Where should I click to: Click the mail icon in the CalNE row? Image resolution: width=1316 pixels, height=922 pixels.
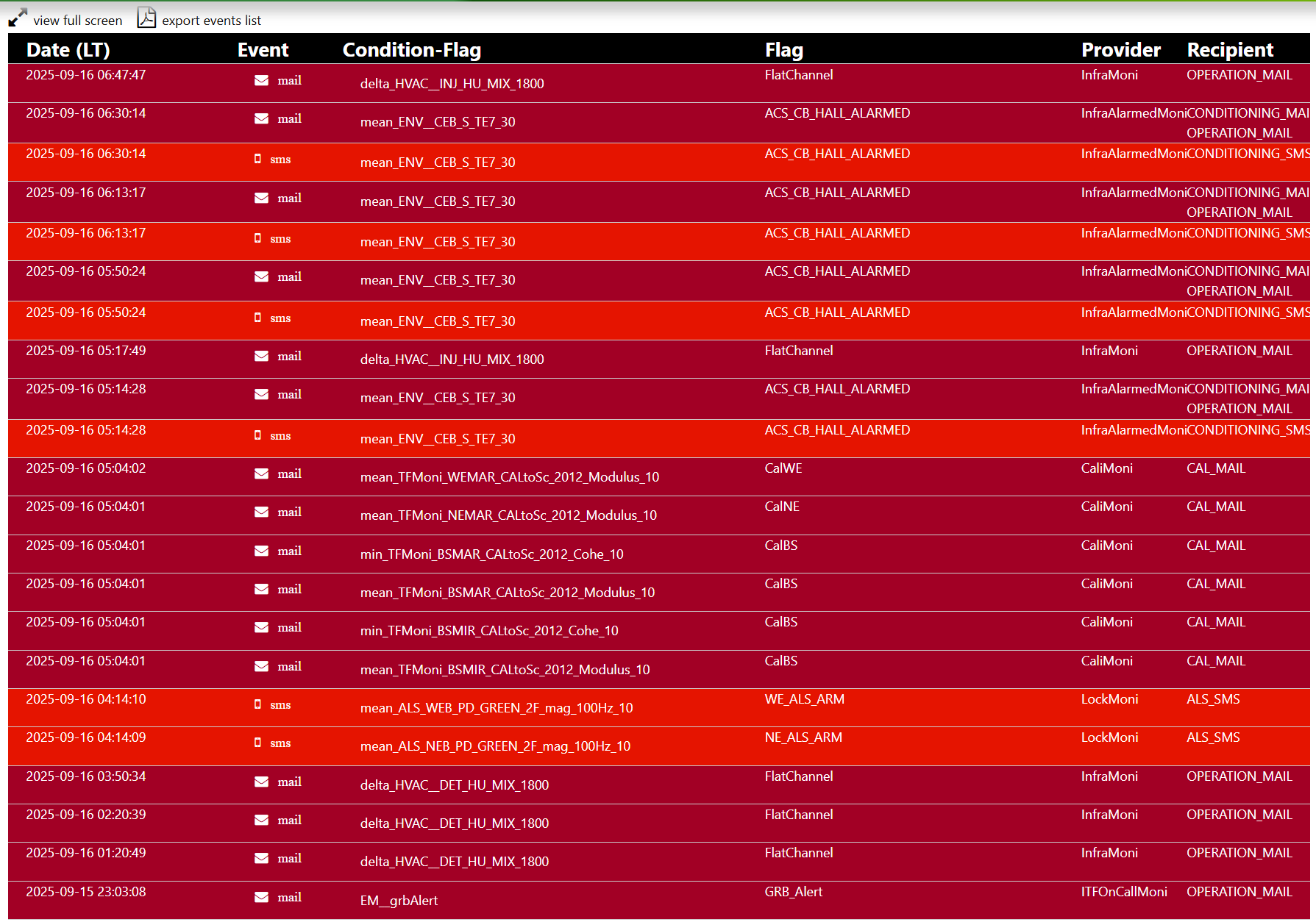click(x=261, y=512)
